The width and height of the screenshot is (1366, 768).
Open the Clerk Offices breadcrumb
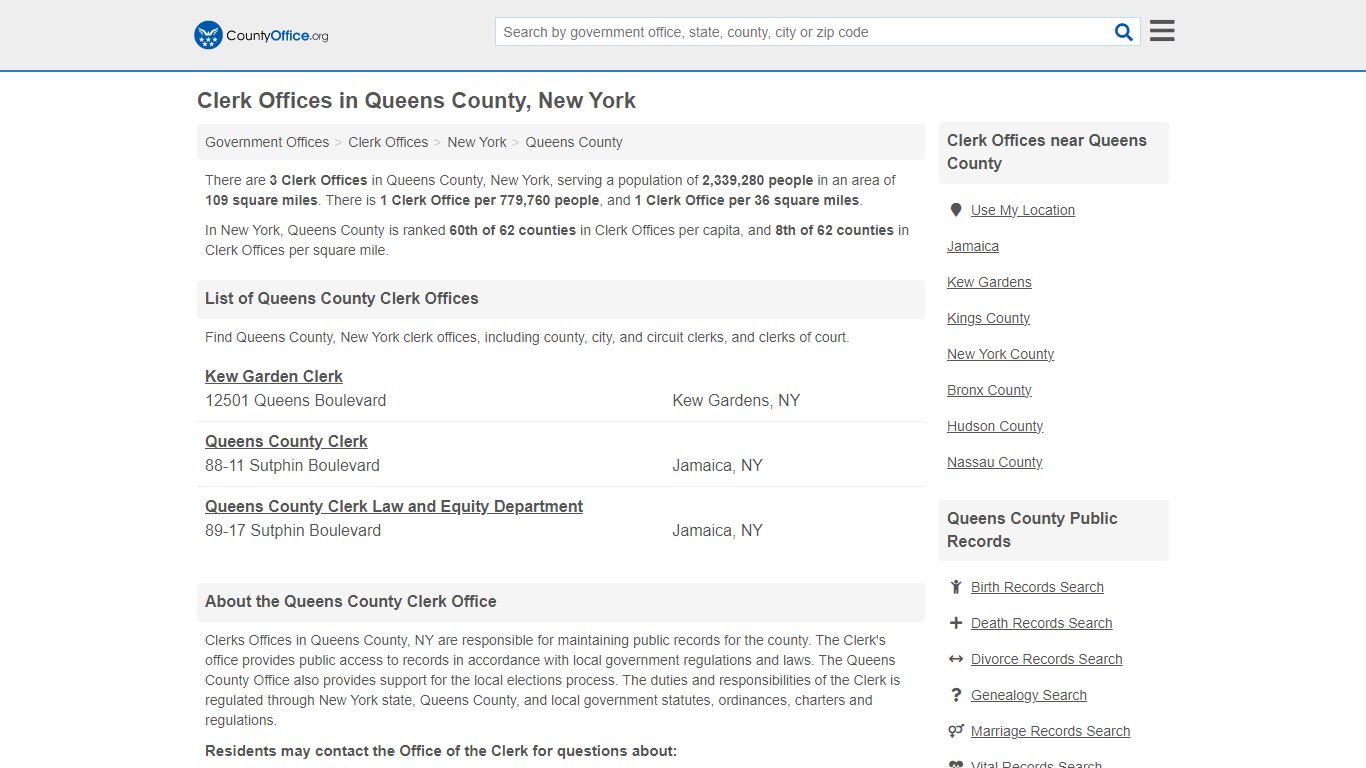pyautogui.click(x=388, y=142)
